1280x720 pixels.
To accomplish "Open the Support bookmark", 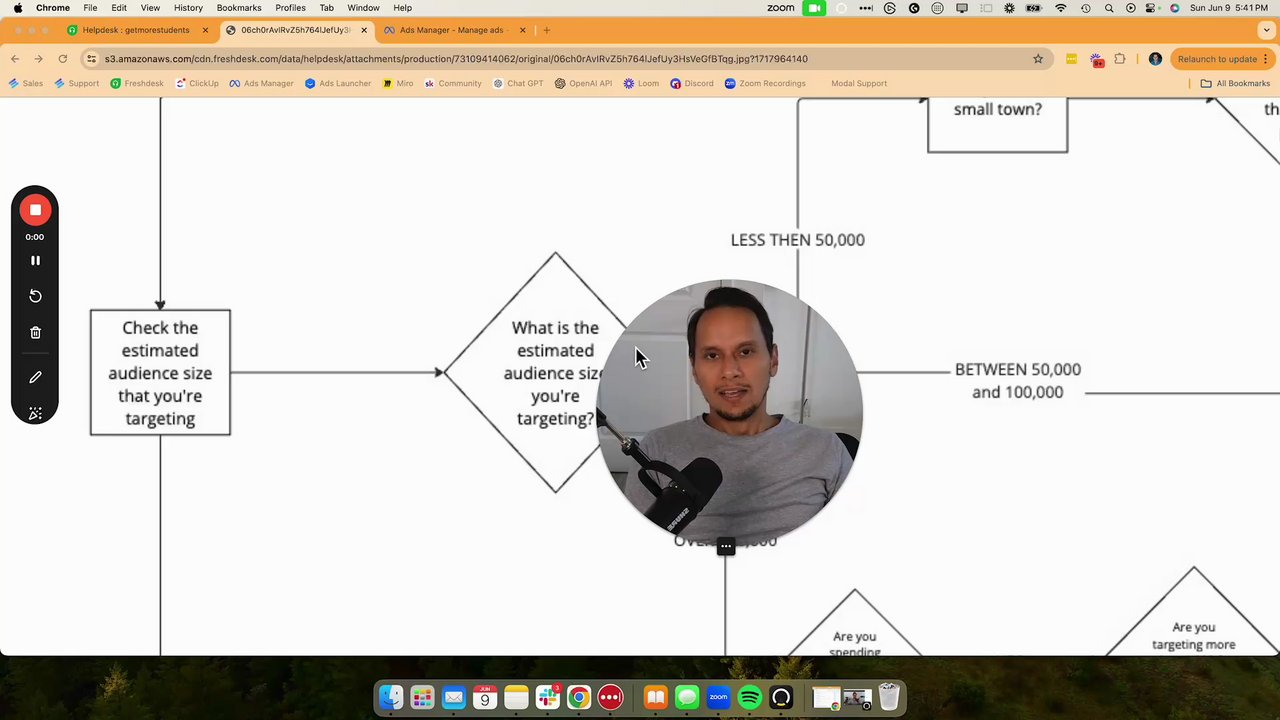I will click(x=77, y=84).
